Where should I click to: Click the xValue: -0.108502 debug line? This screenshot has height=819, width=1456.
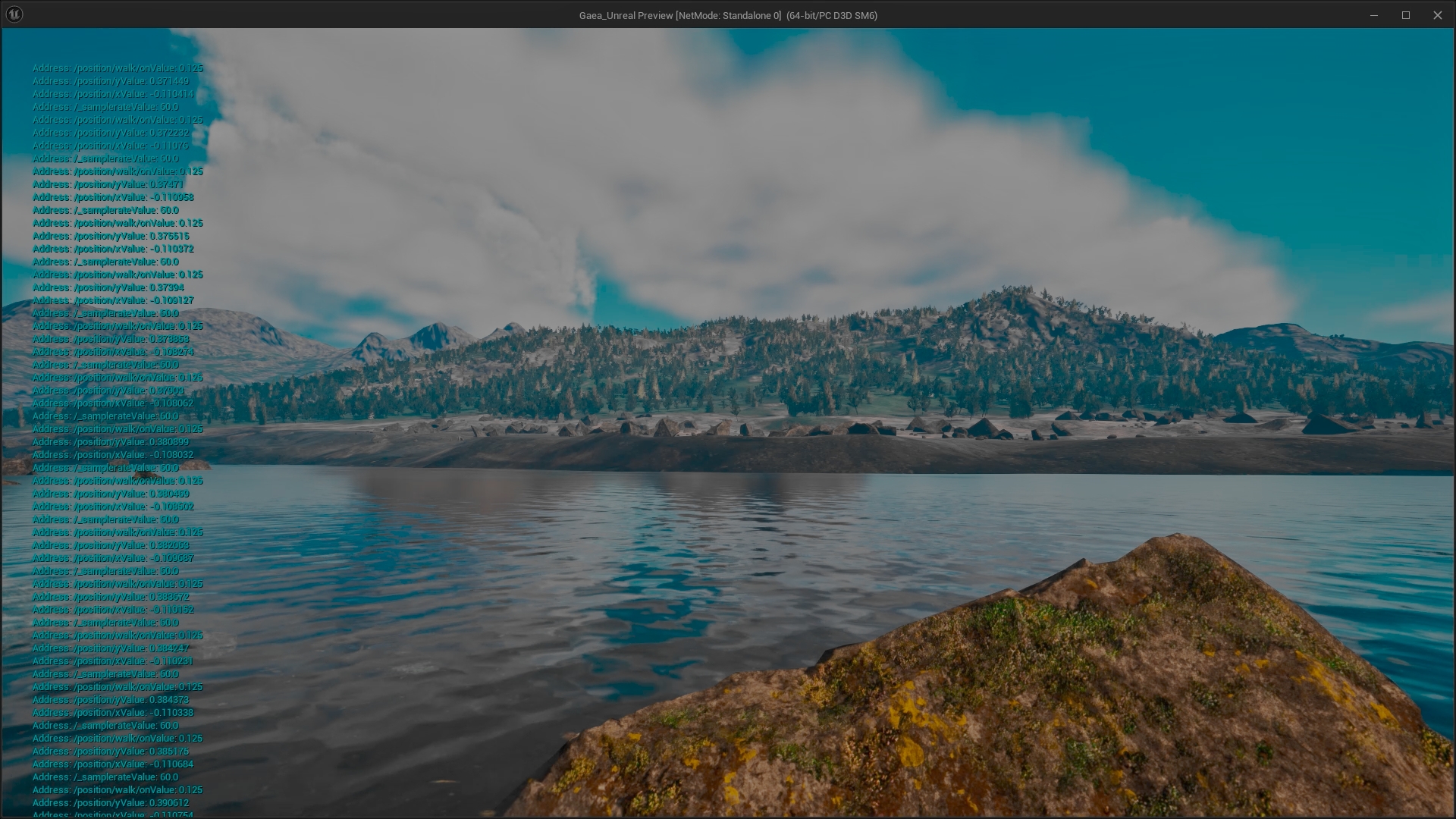113,507
